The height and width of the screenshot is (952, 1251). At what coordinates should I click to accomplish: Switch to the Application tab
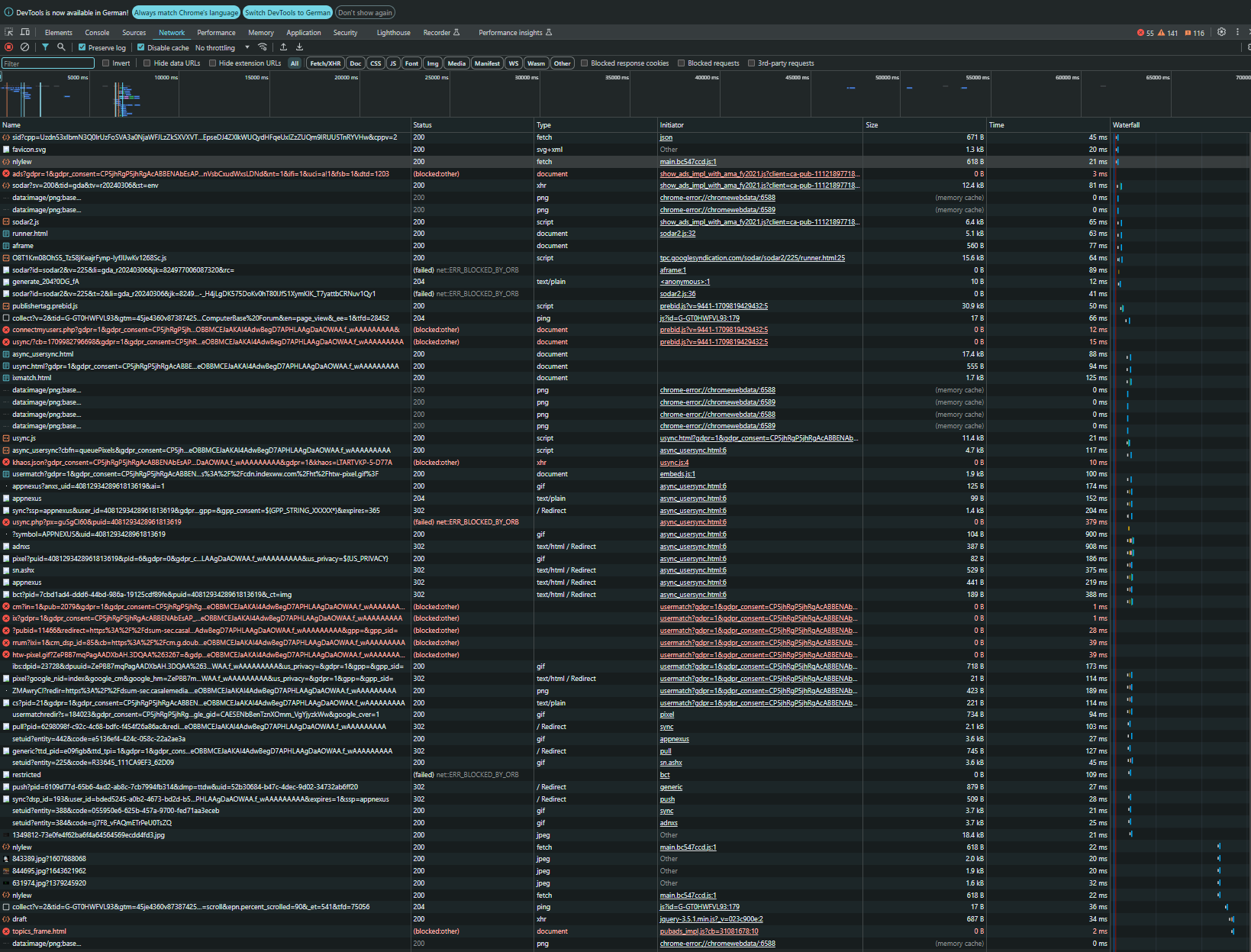coord(304,33)
